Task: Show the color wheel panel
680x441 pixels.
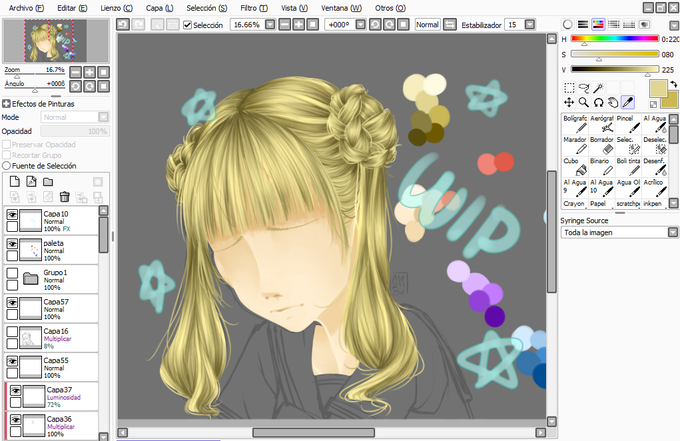Action: (x=567, y=25)
